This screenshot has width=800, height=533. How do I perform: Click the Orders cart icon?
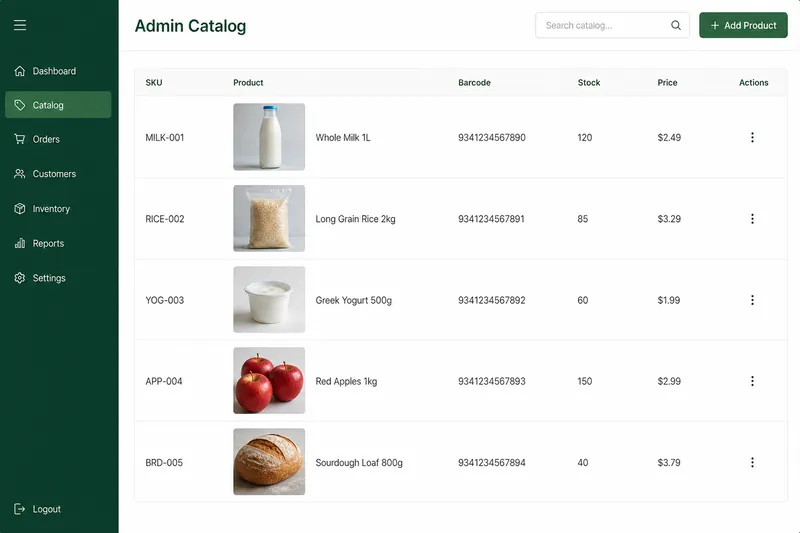[19, 139]
